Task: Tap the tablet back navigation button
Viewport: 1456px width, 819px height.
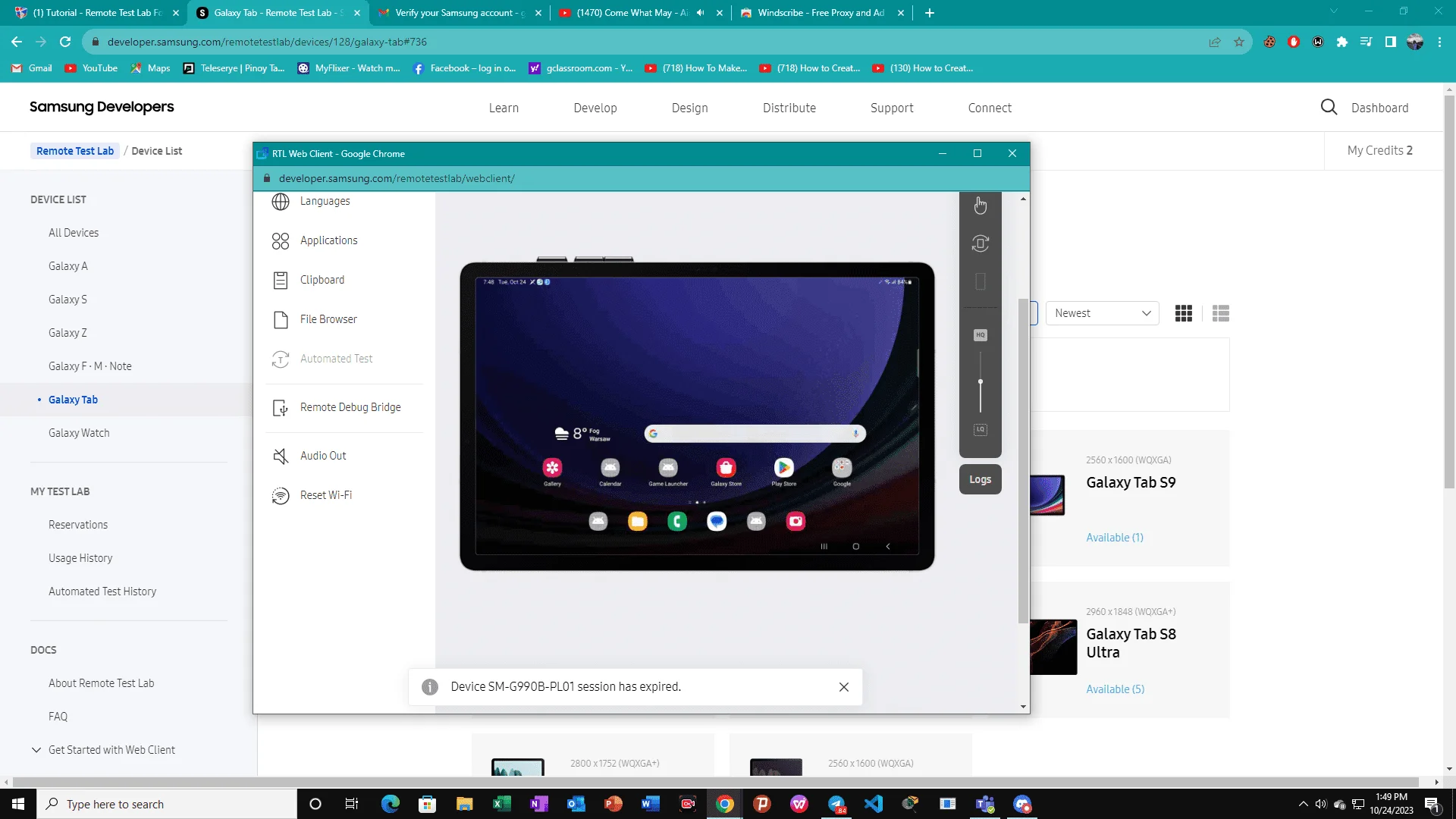Action: point(888,546)
